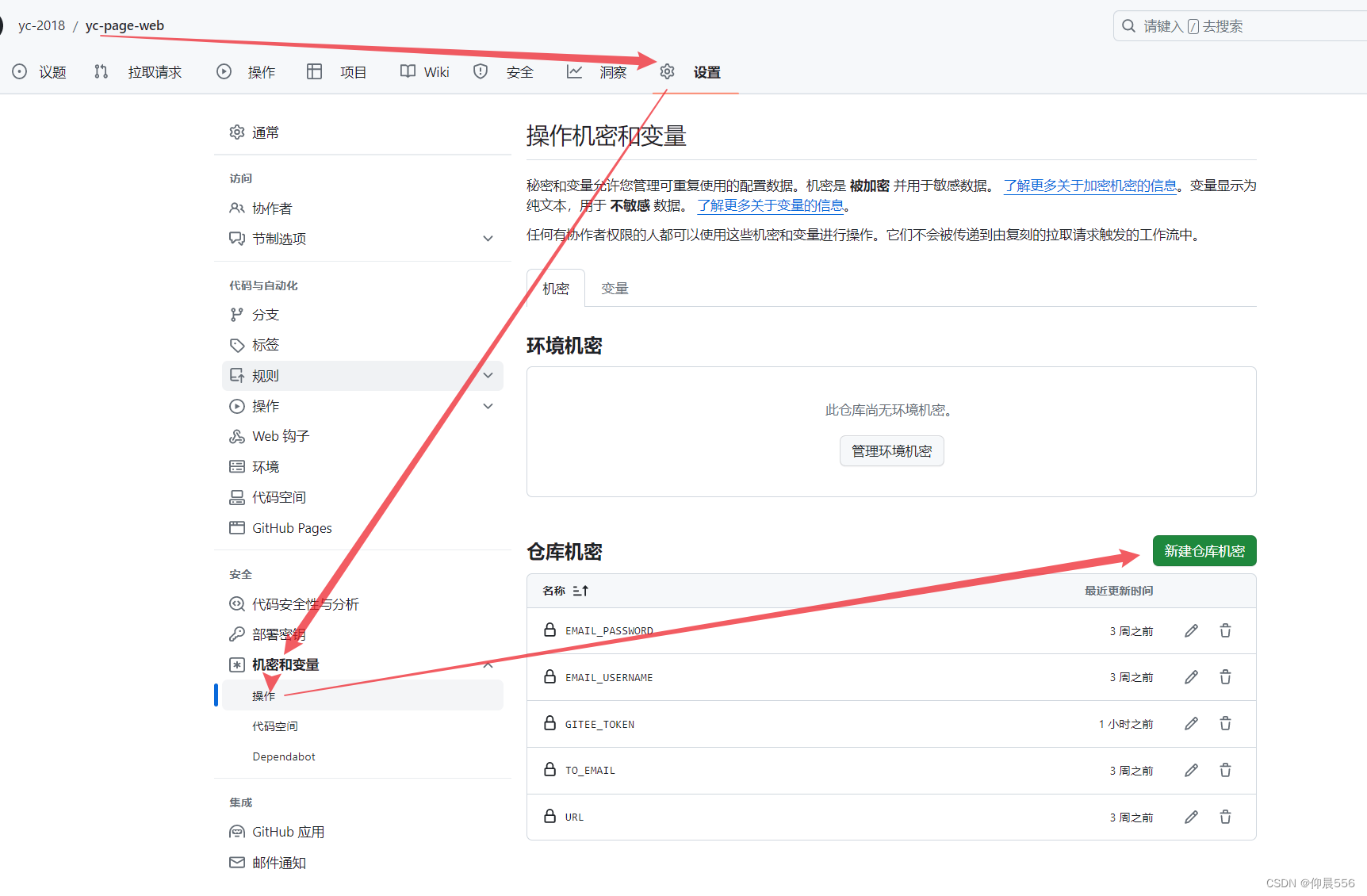
Task: Open the yc-page-web repository link
Action: click(124, 25)
